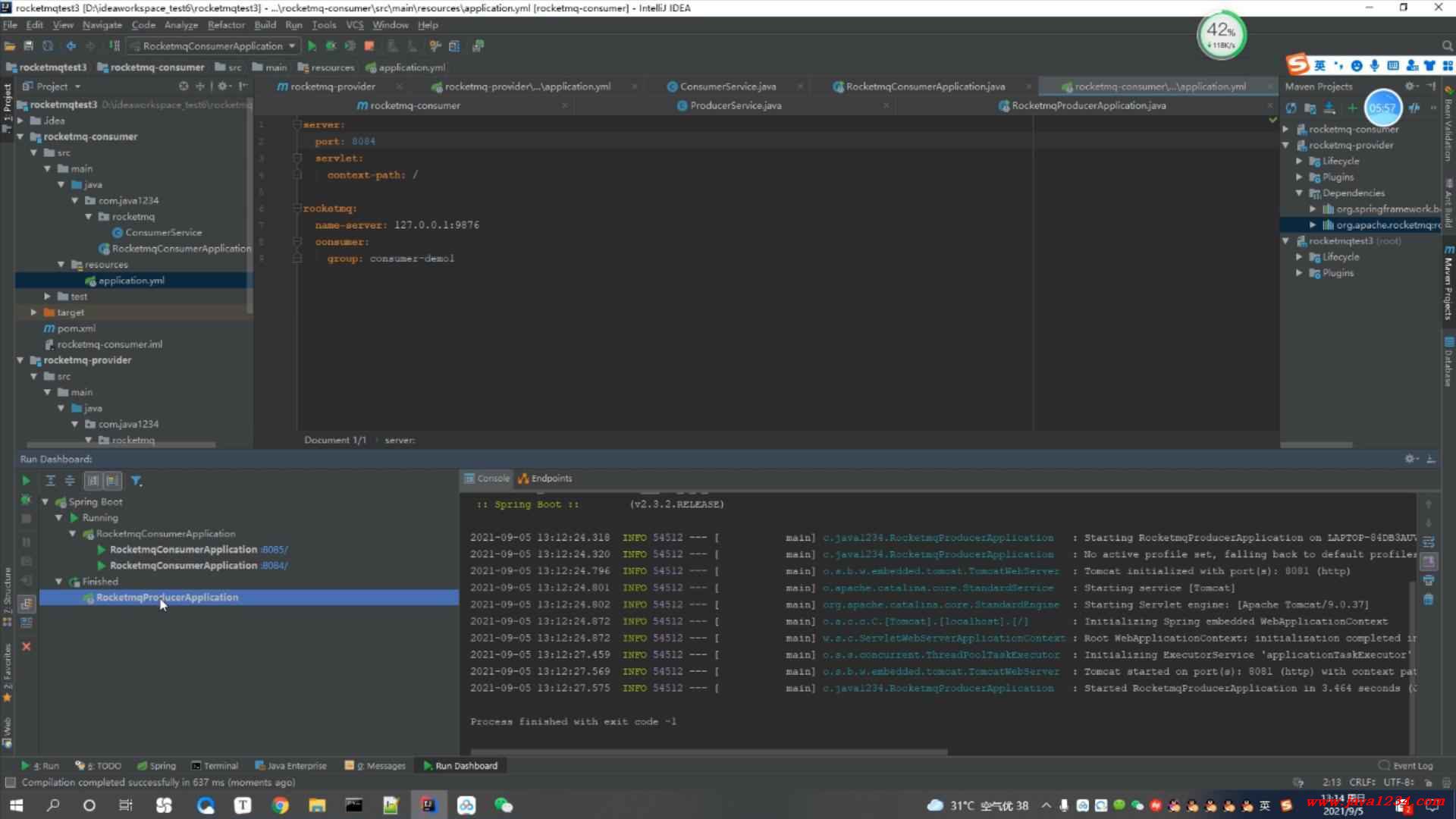Run with coverage from the main toolbar
The height and width of the screenshot is (819, 1456).
tap(350, 46)
